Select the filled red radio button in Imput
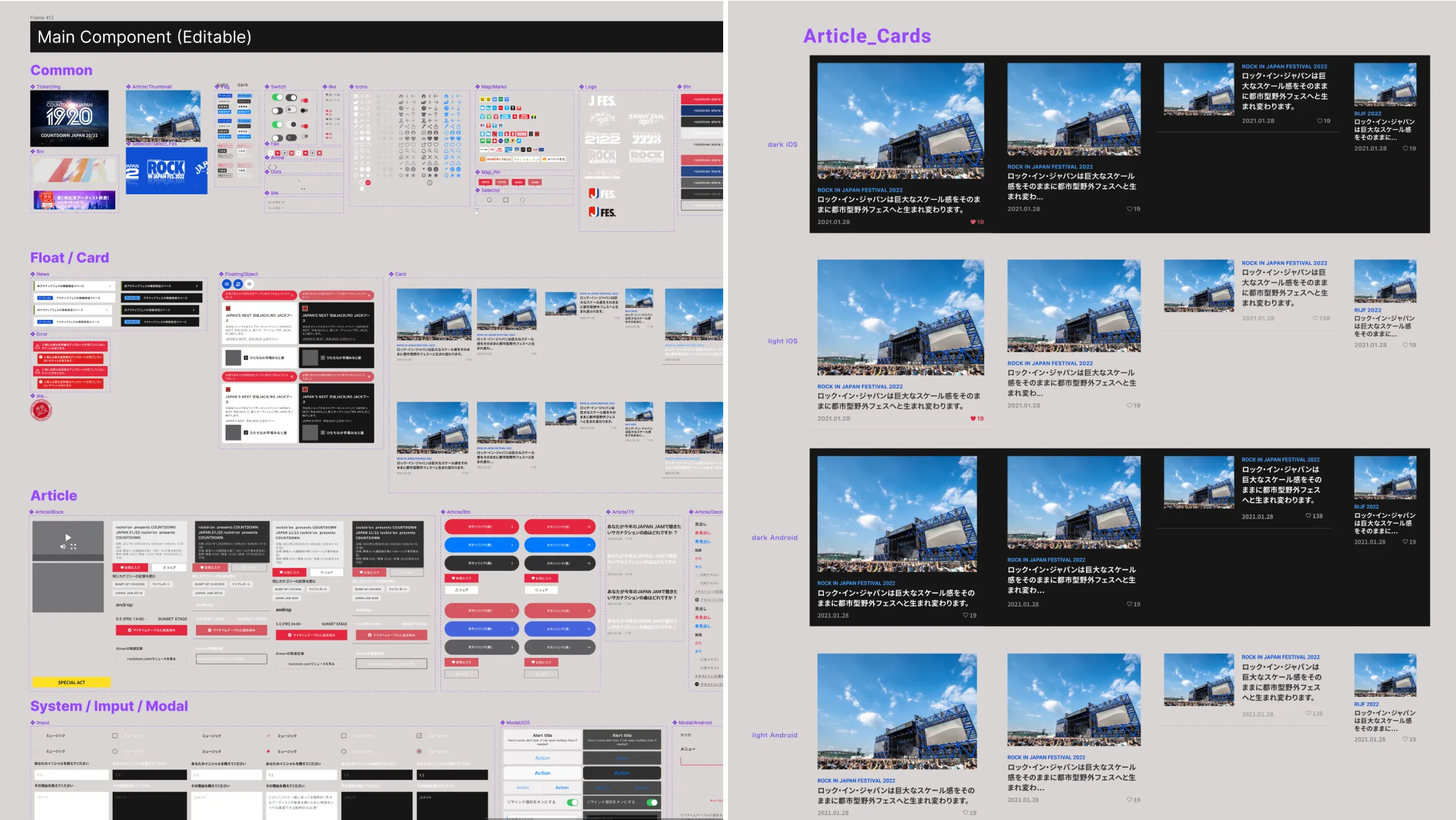This screenshot has width=1456, height=820. [268, 751]
